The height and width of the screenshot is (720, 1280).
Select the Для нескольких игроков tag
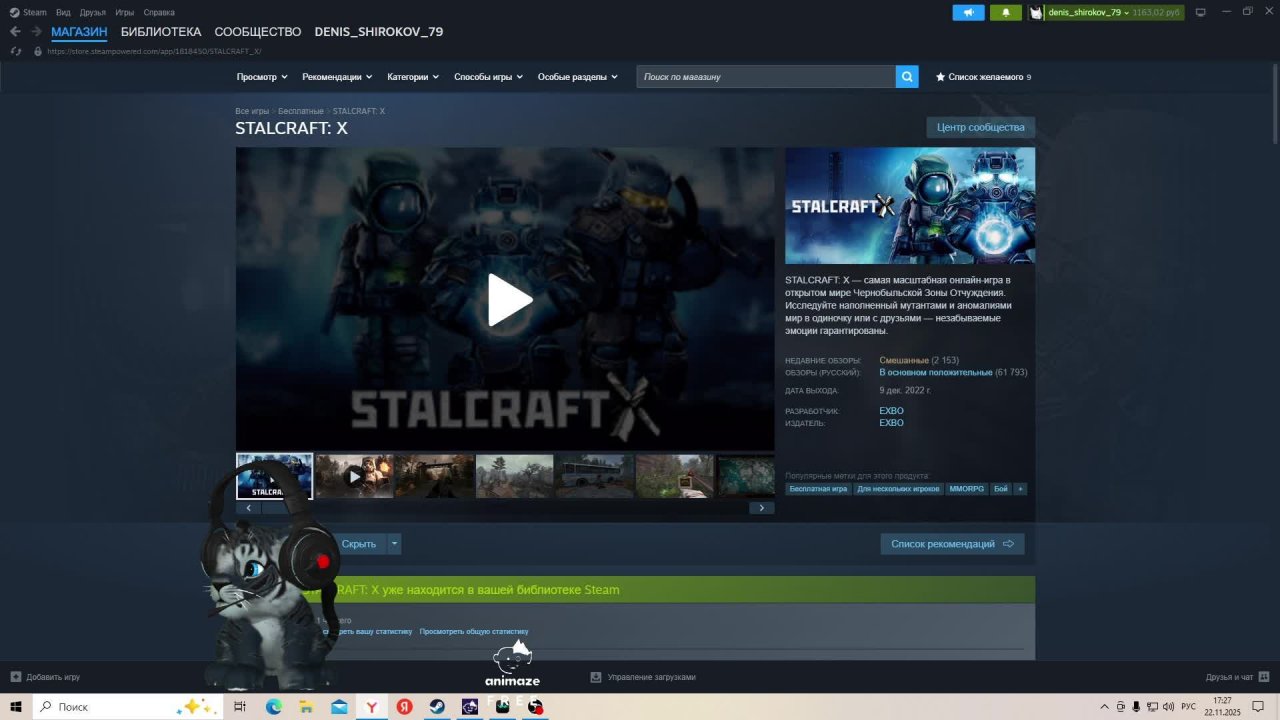pyautogui.click(x=898, y=489)
